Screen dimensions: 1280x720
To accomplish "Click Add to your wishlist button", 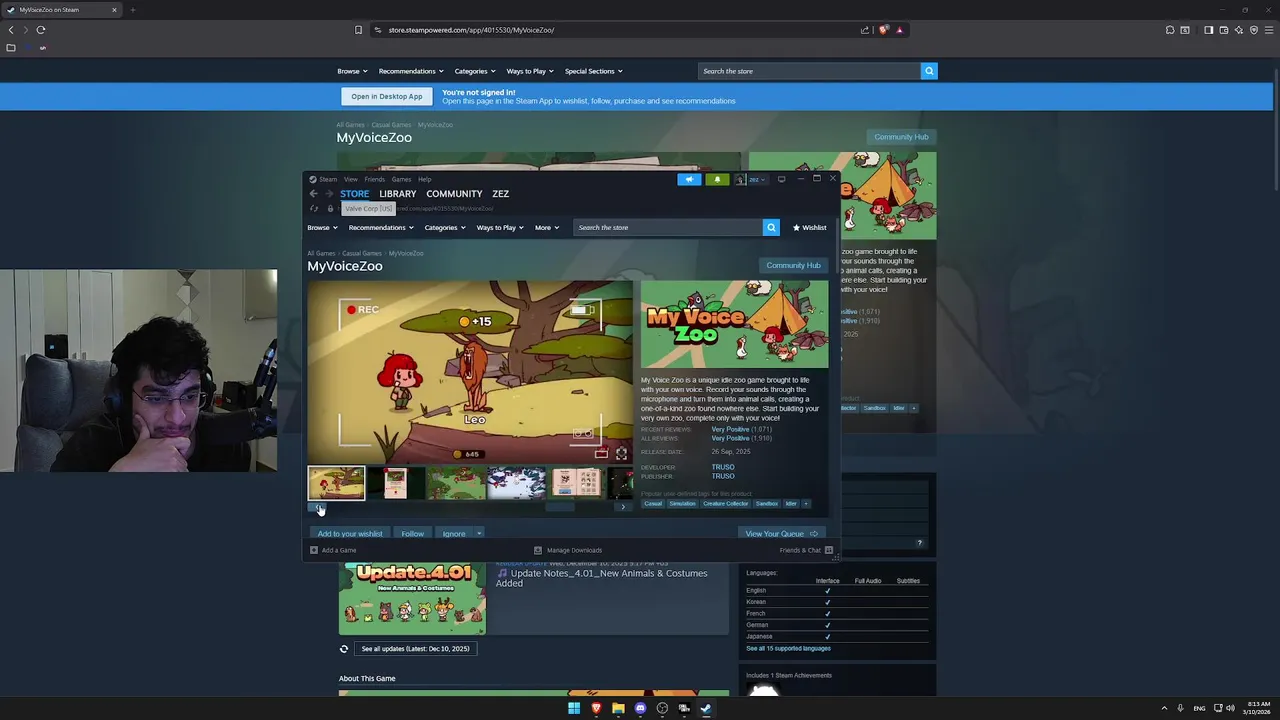I will (350, 534).
